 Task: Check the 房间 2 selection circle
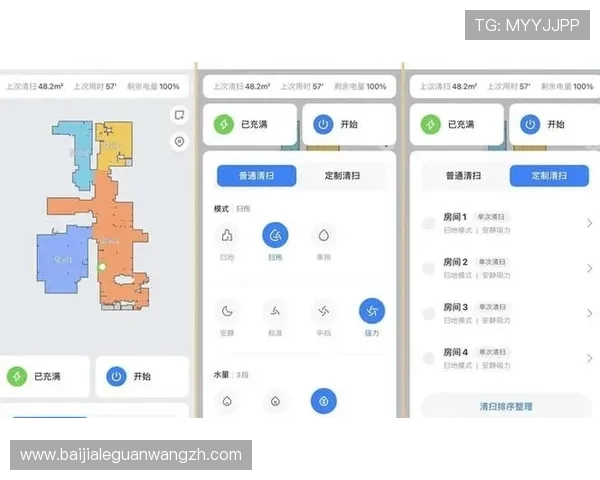click(429, 268)
